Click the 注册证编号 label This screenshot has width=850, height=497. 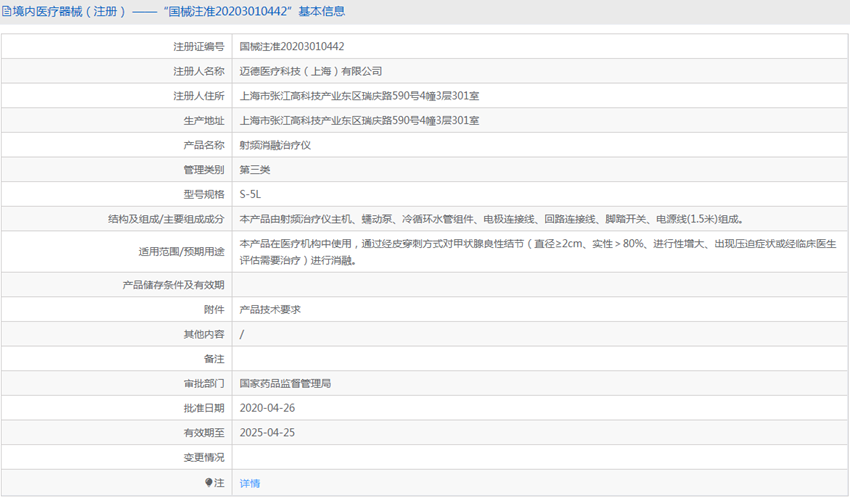[199, 47]
